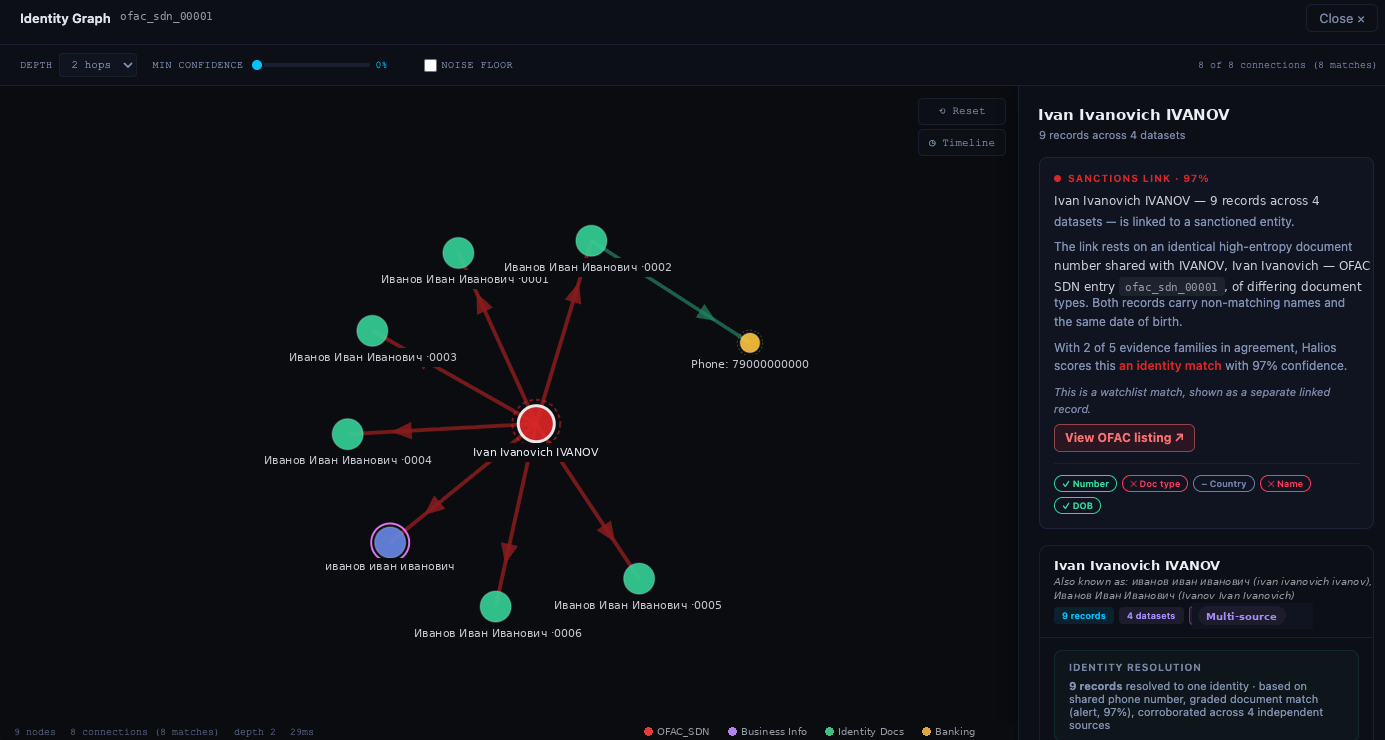This screenshot has height=740, width=1385.
Task: Select the green node ending 0002
Action: (x=591, y=241)
